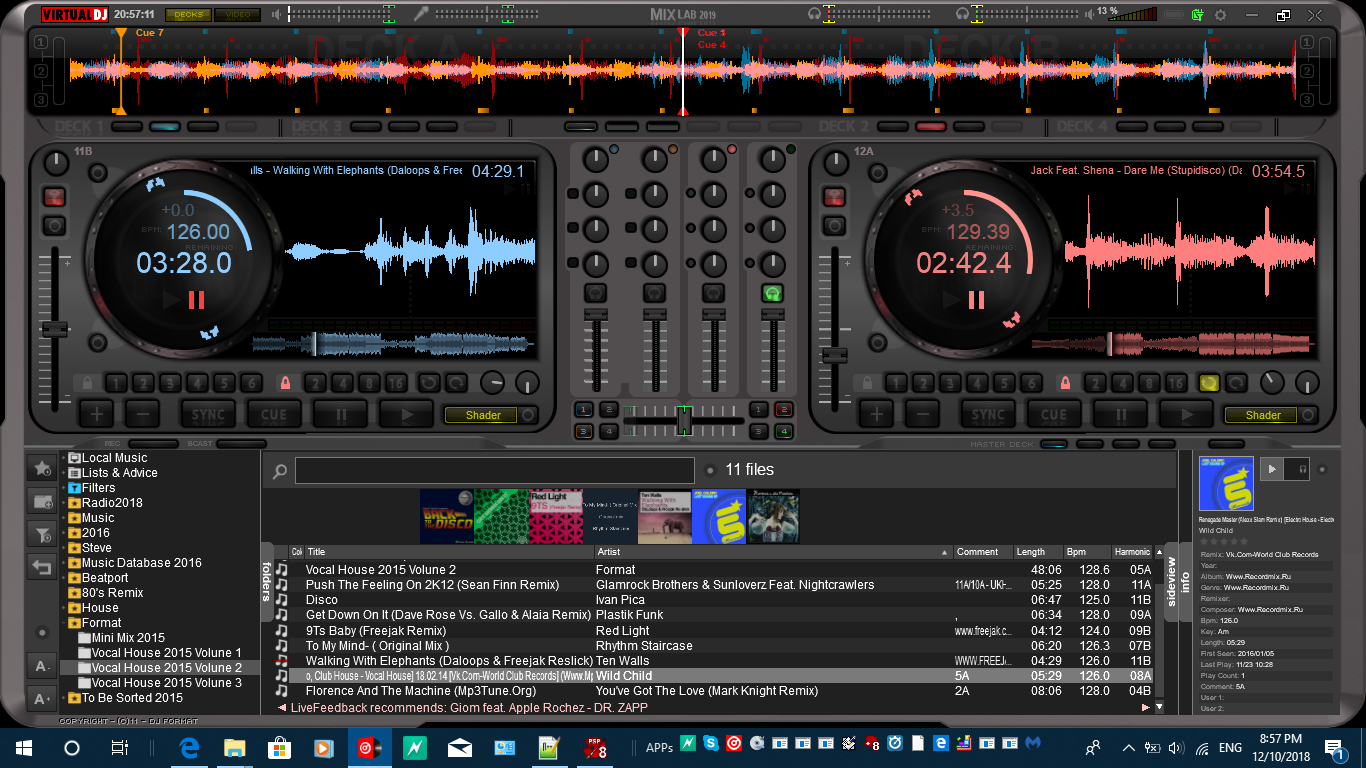Image resolution: width=1366 pixels, height=768 pixels.
Task: Open the Shader effect dropdown on left deck
Action: point(481,415)
